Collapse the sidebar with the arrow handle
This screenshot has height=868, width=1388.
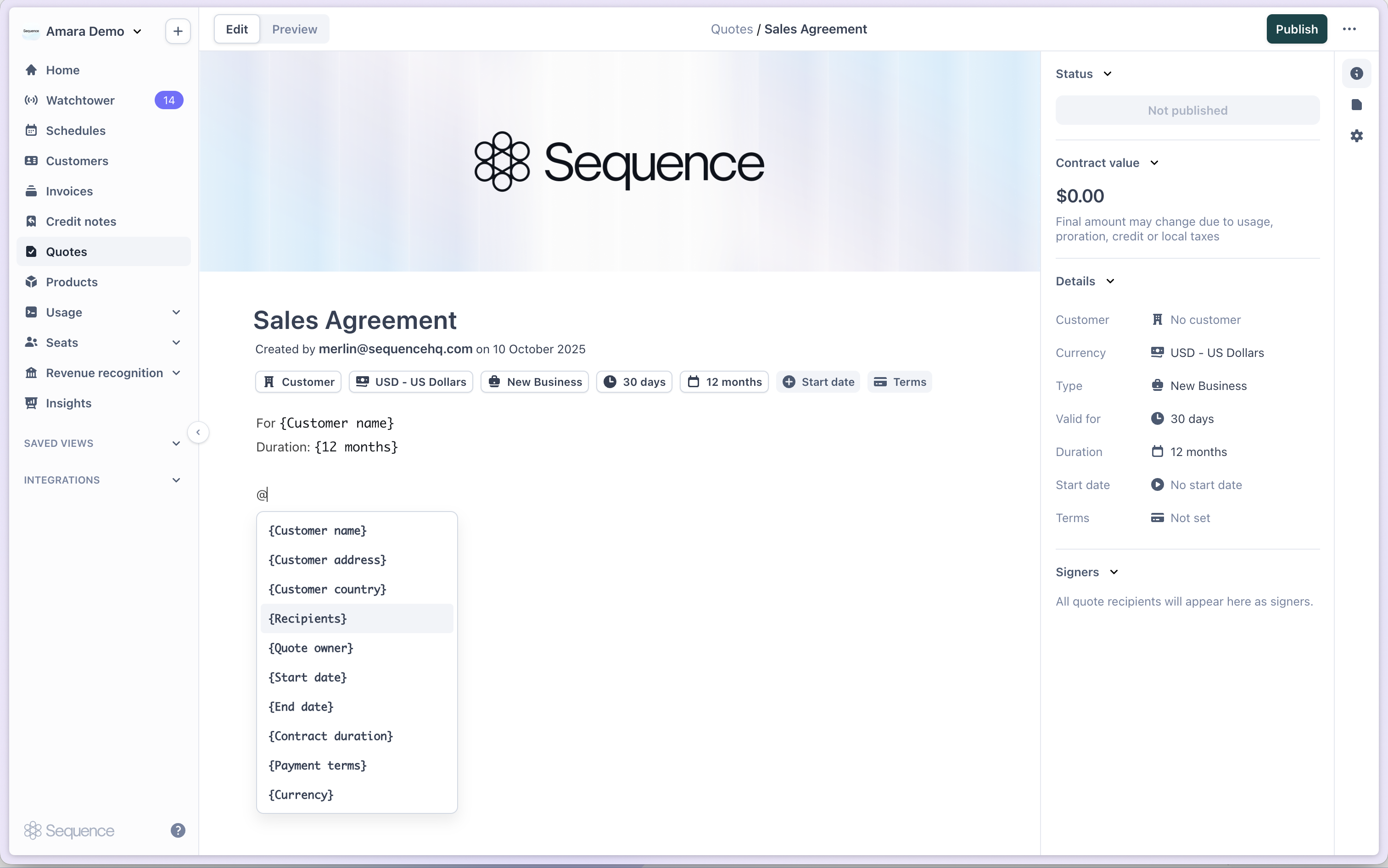(x=198, y=432)
